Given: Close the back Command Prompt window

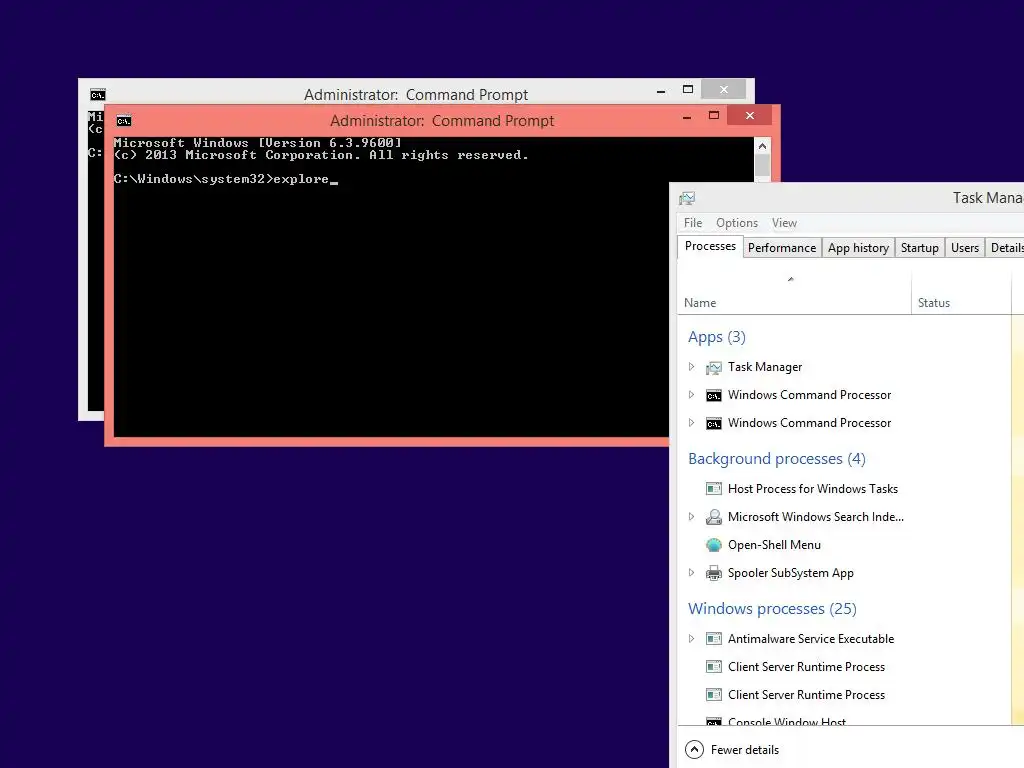Looking at the screenshot, I should tap(724, 89).
